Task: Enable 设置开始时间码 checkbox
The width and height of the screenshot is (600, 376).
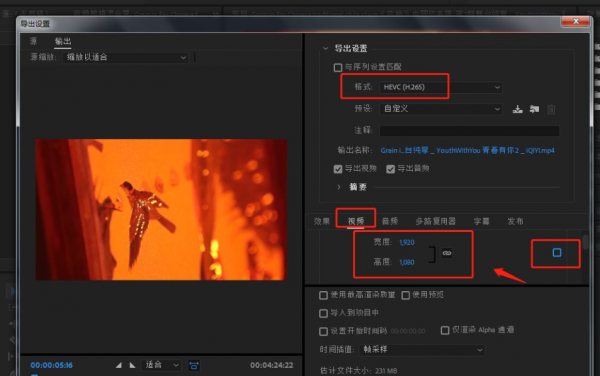Action: pos(323,331)
